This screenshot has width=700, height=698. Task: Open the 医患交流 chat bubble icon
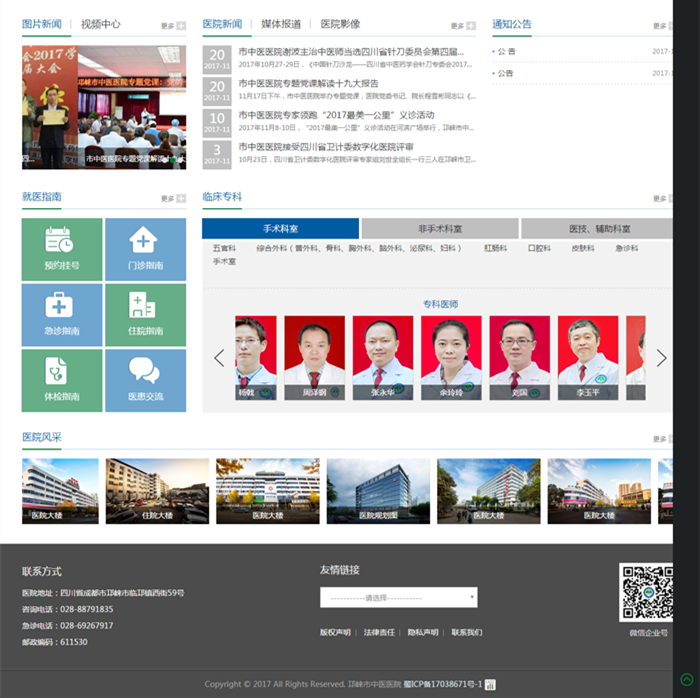point(144,370)
